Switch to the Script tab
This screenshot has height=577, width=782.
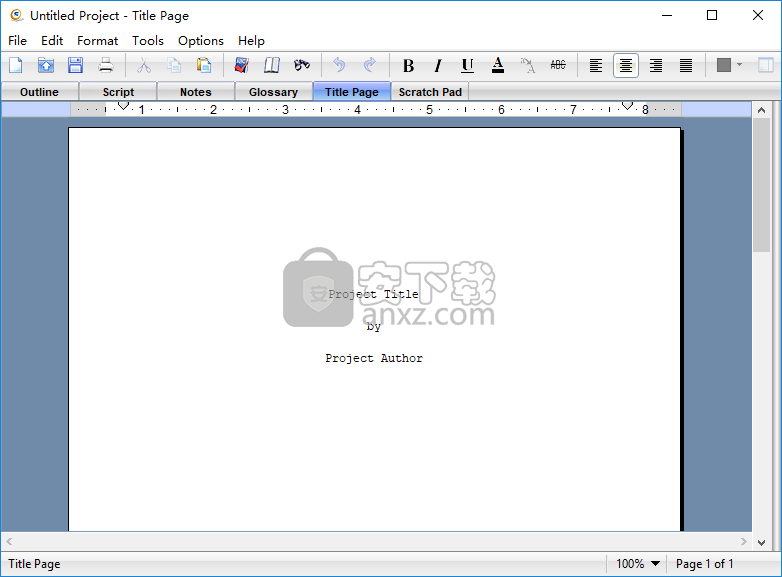118,92
